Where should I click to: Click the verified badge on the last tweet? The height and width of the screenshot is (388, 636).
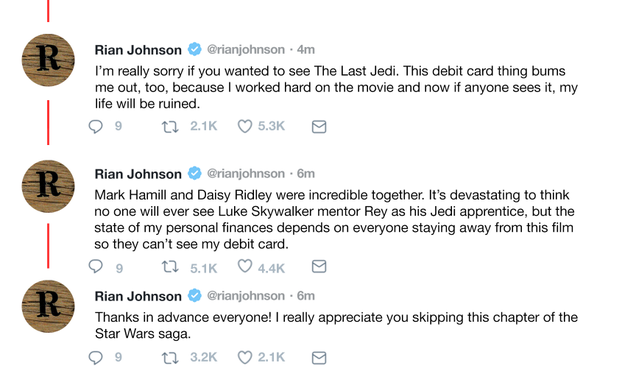coord(194,296)
